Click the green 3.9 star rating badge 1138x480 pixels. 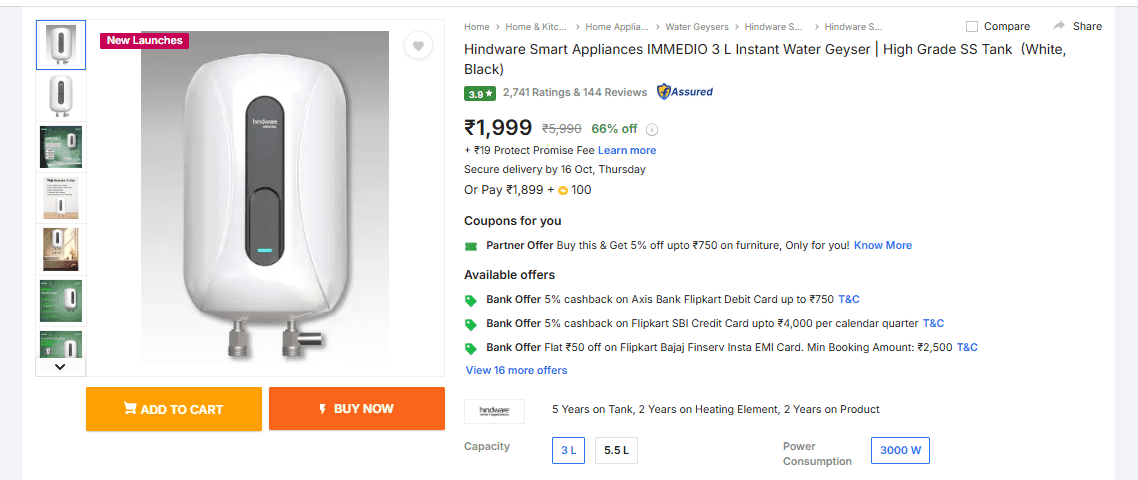point(480,93)
